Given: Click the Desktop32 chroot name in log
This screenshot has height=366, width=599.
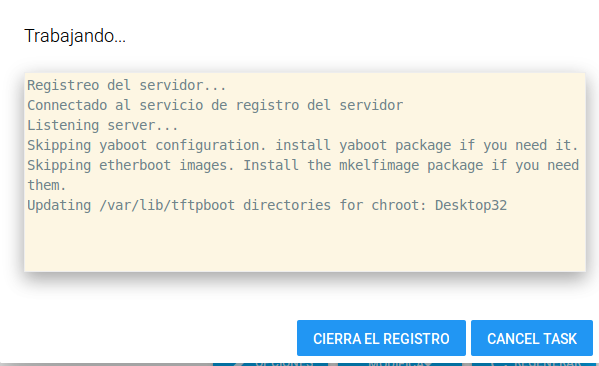Looking at the screenshot, I should pyautogui.click(x=471, y=206).
